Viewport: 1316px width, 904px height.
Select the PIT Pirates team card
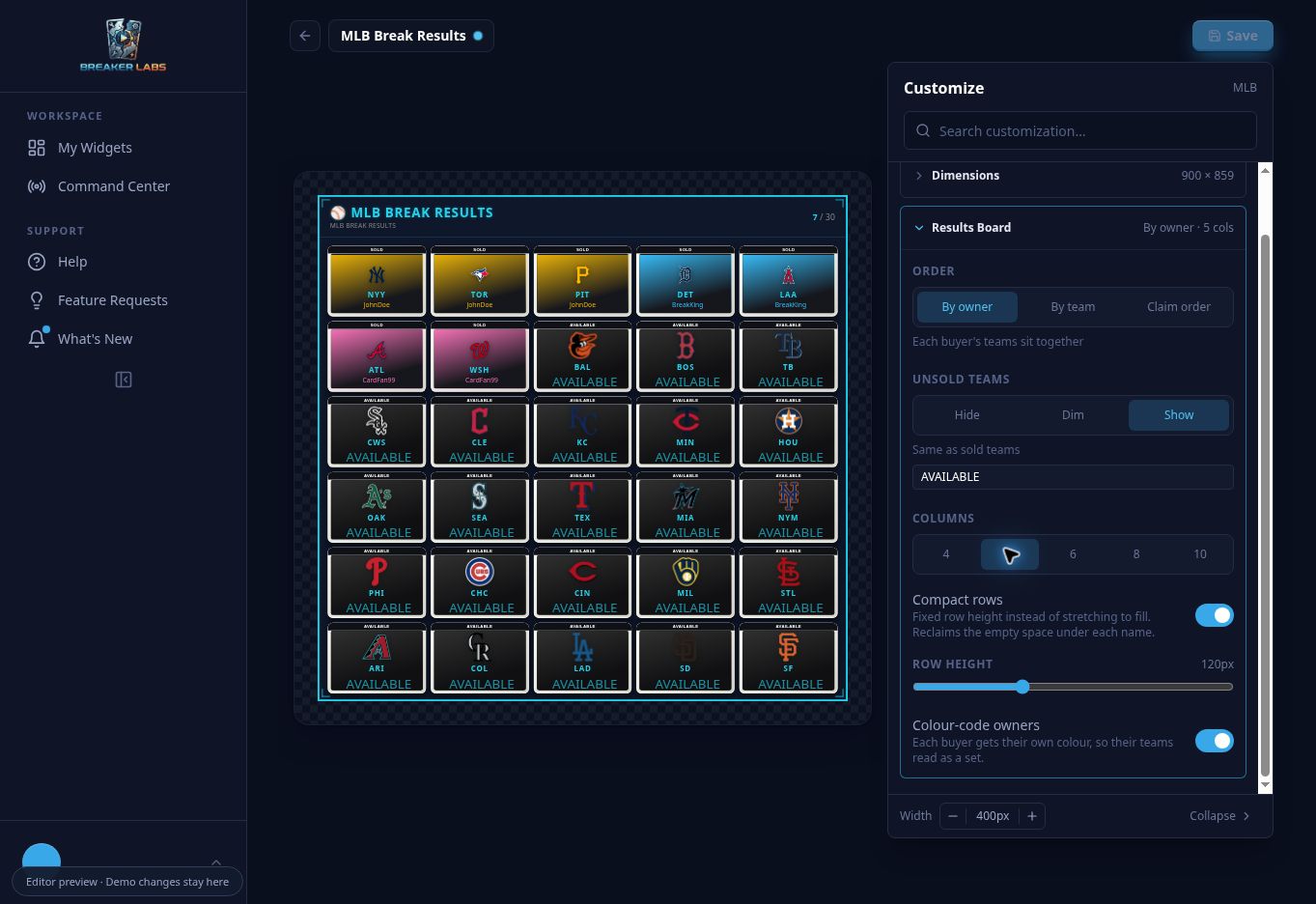tap(582, 280)
